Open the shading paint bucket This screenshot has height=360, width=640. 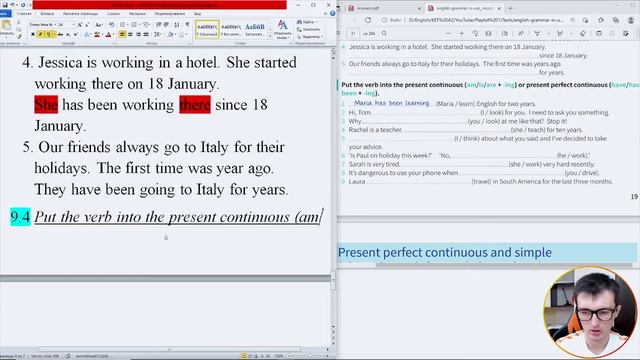(x=170, y=34)
